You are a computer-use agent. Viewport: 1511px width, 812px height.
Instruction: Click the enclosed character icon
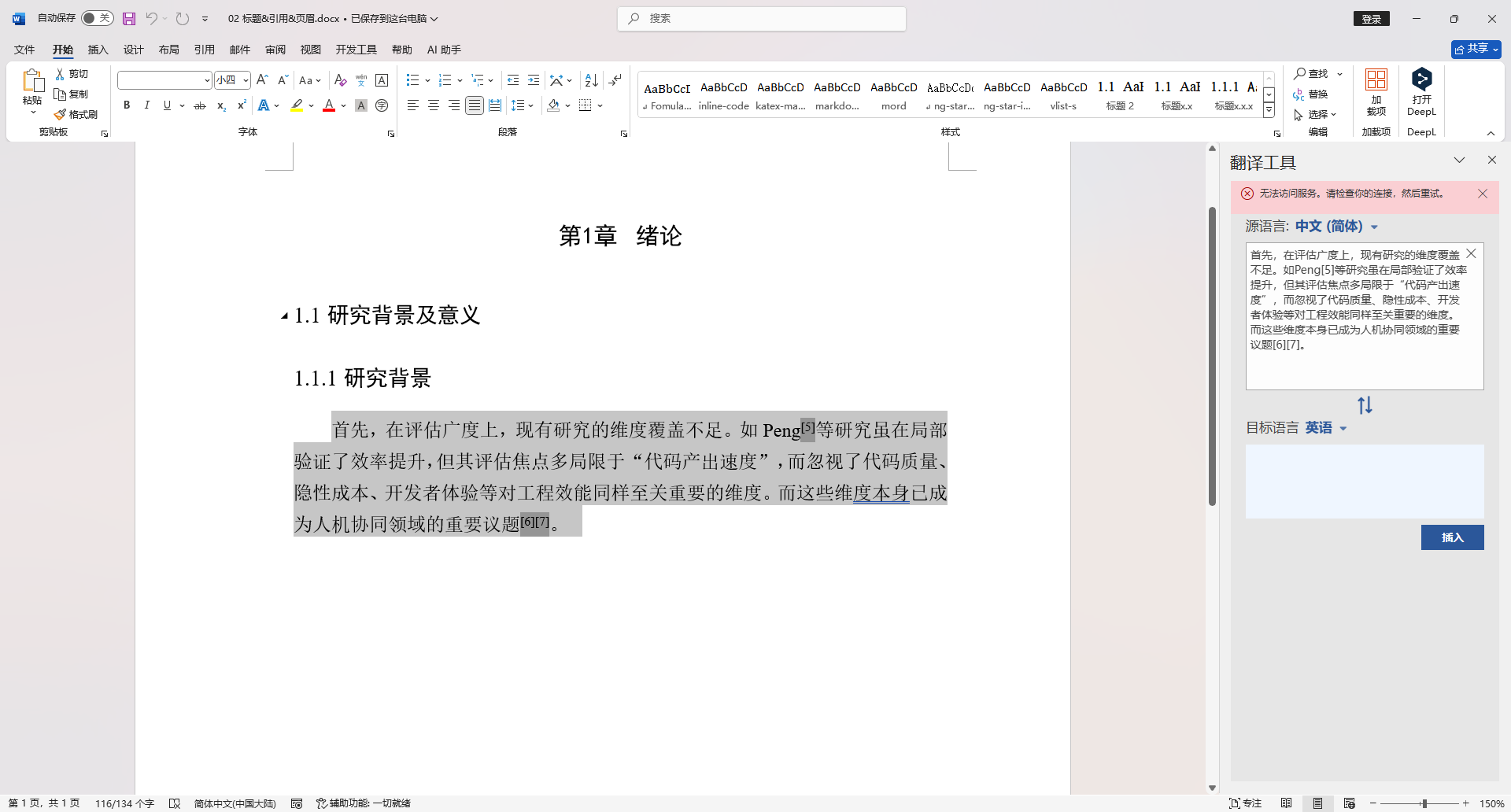coord(382,105)
